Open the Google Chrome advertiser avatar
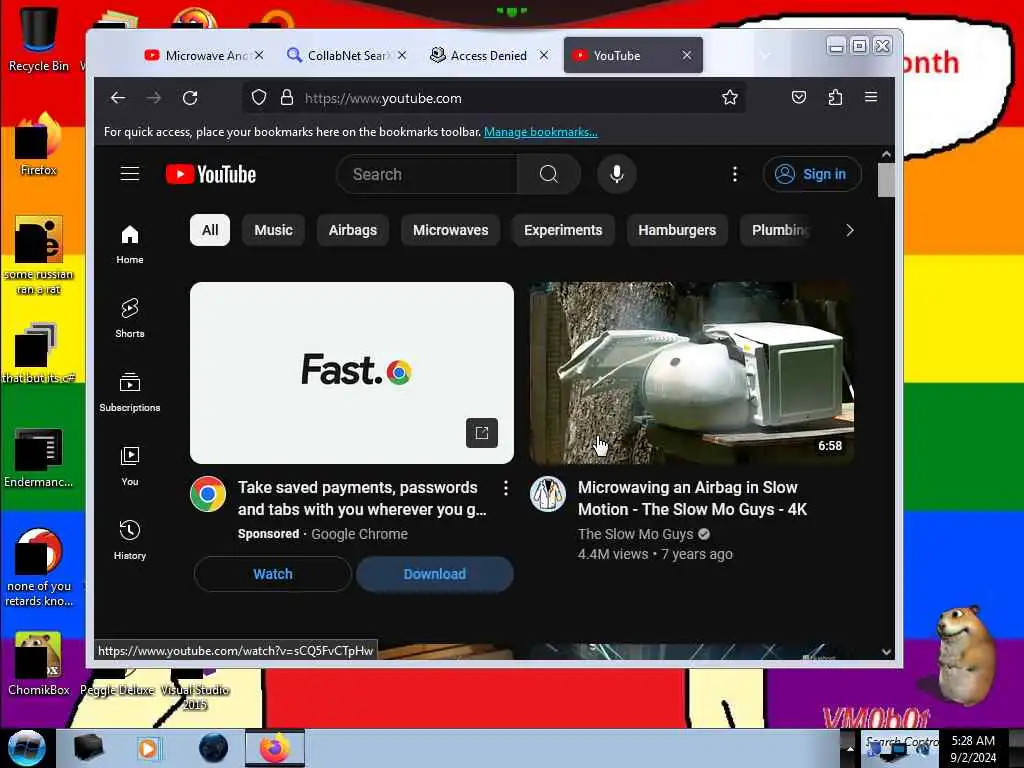Image resolution: width=1024 pixels, height=768 pixels. [x=208, y=494]
